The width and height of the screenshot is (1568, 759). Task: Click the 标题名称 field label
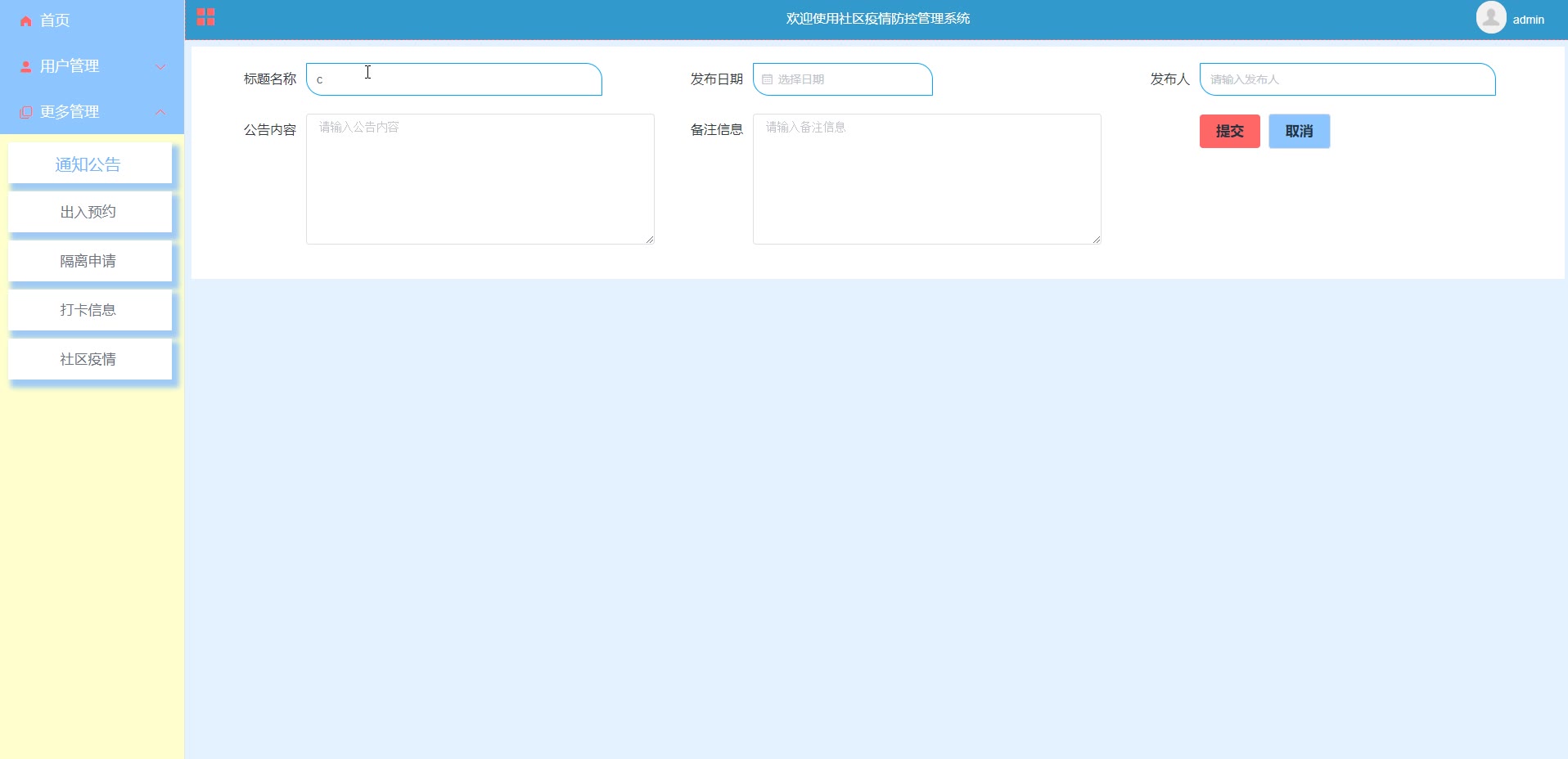pos(270,79)
